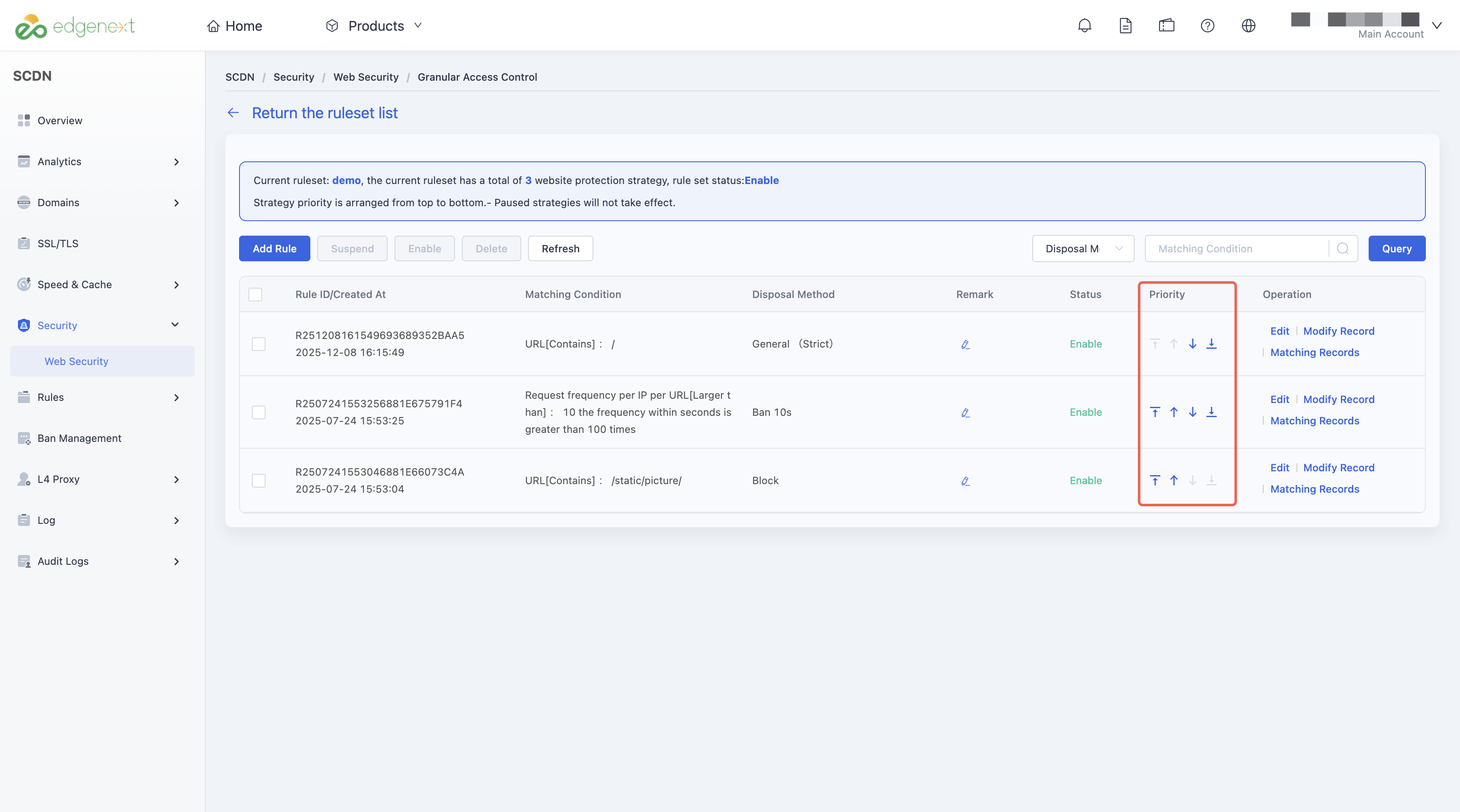Edit remark for rule R2507241553046881E66073C4A
Viewport: 1460px width, 812px height.
click(x=965, y=481)
